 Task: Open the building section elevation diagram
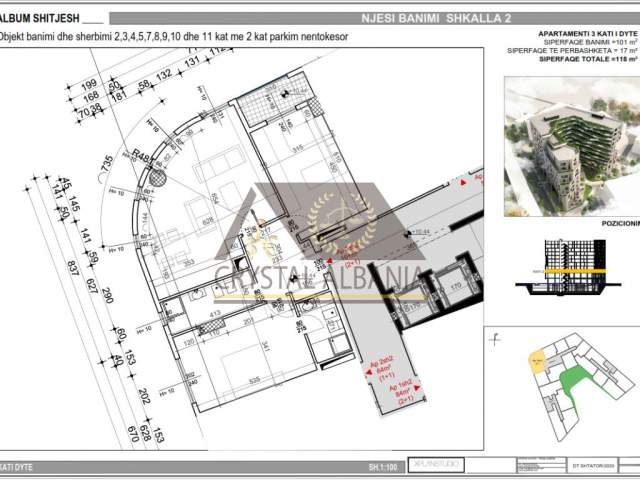point(568,267)
